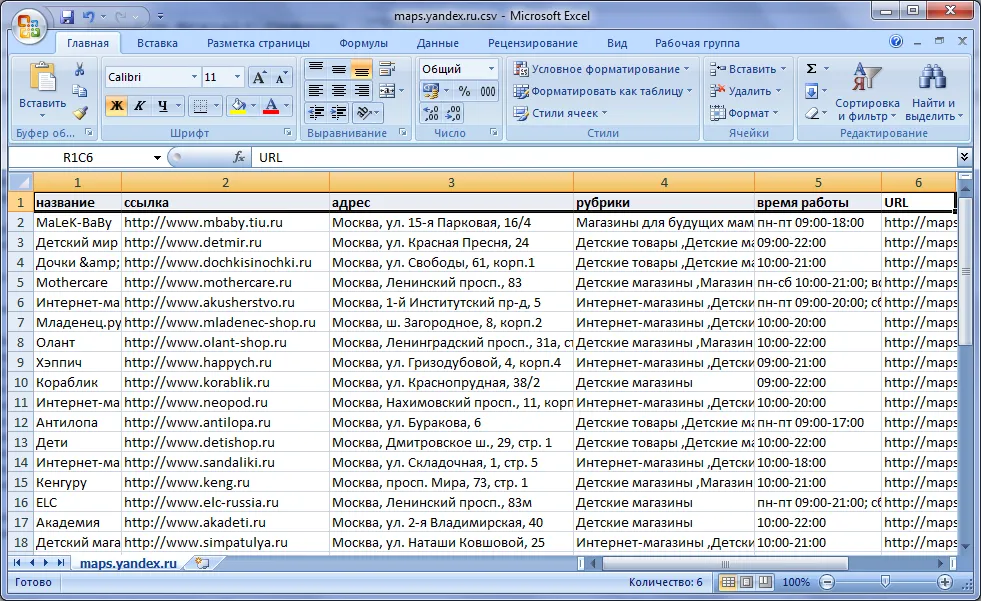
Task: Apply the fill color bucket
Action: tap(238, 106)
